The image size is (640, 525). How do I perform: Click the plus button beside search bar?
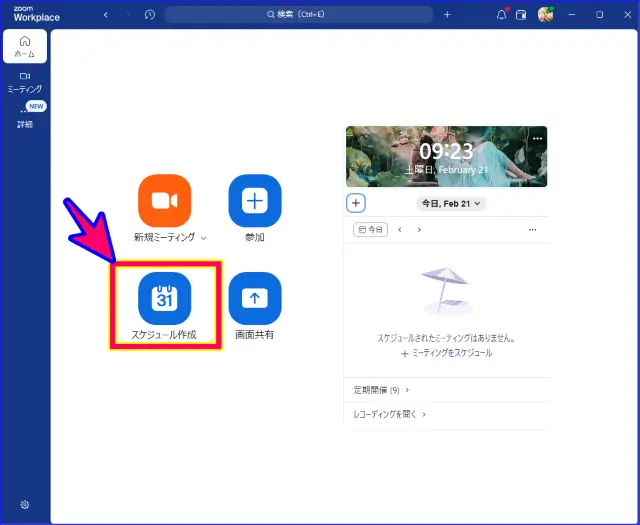coord(447,15)
